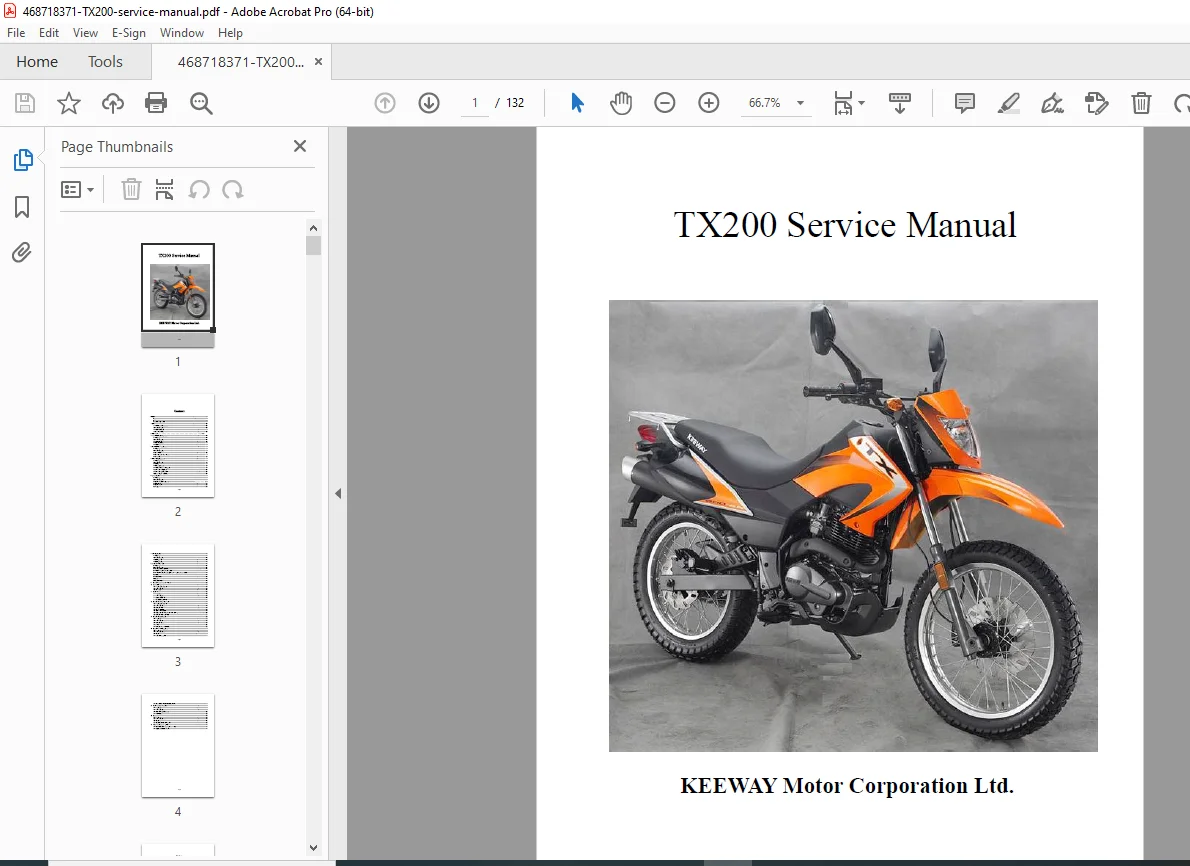This screenshot has width=1190, height=866.
Task: Click the Stamp tool icon
Action: (x=1097, y=103)
